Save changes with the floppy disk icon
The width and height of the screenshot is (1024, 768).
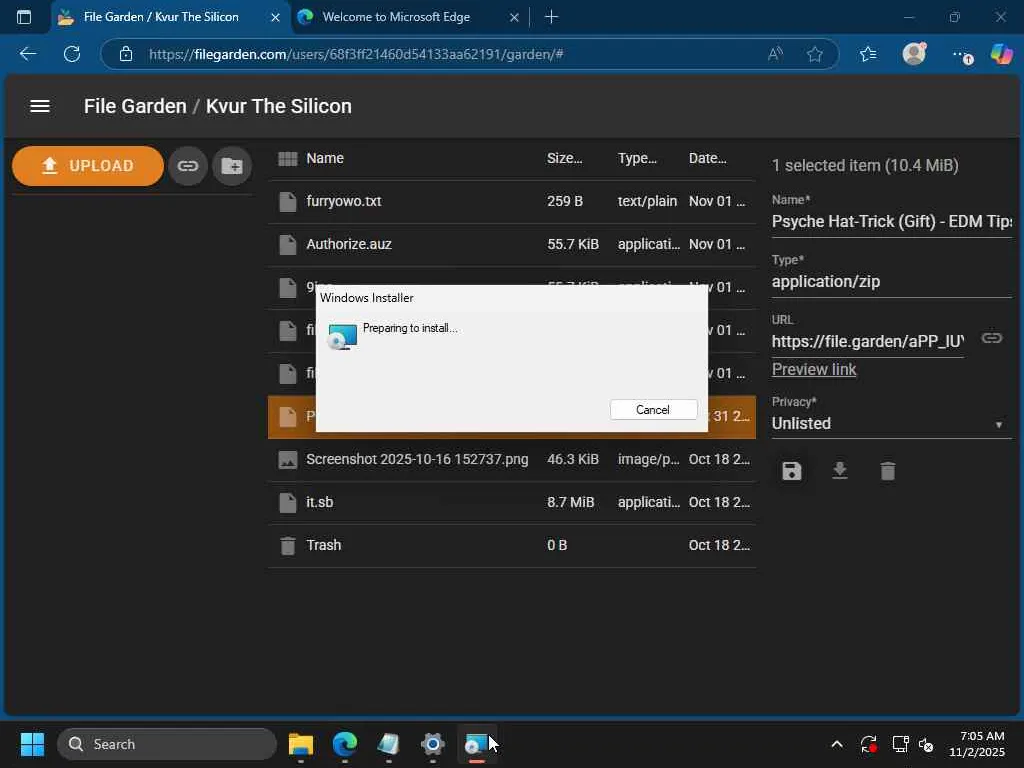pyautogui.click(x=792, y=471)
